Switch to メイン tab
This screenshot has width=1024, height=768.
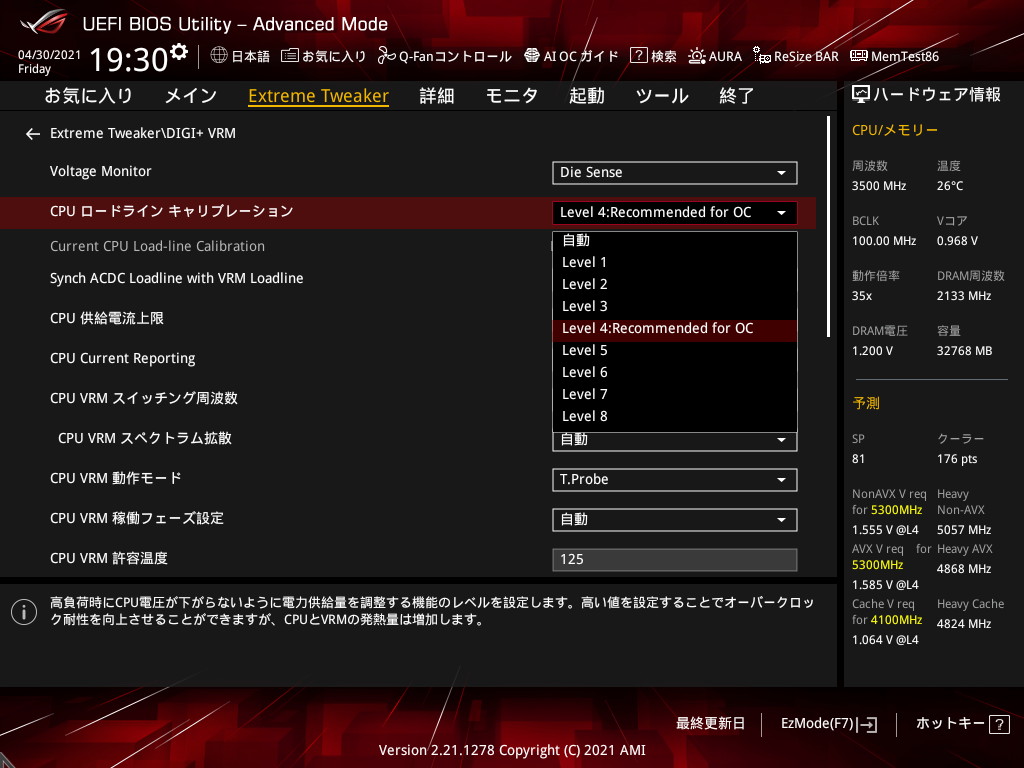tap(191, 96)
